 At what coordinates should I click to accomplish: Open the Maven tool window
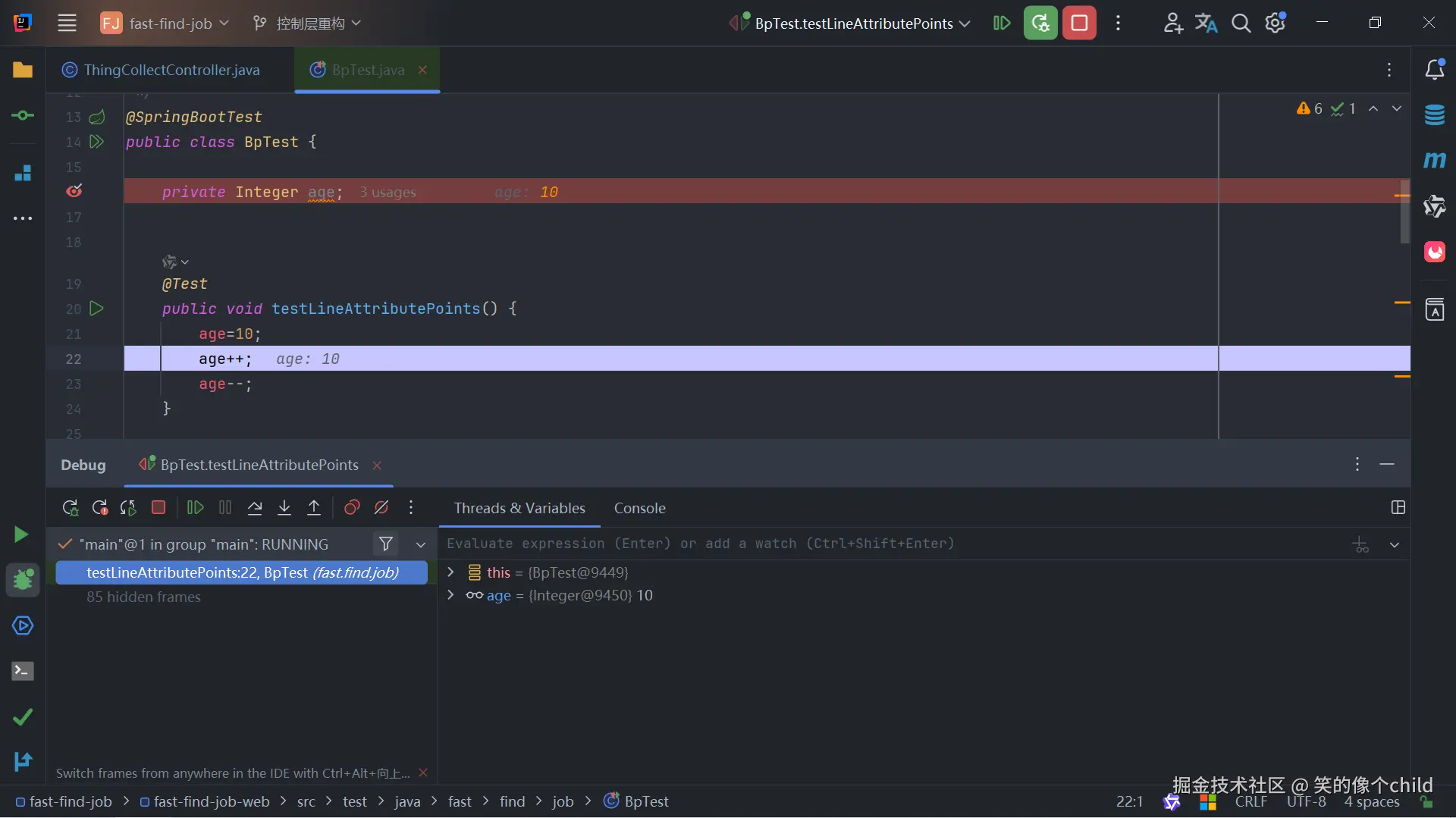tap(1435, 160)
